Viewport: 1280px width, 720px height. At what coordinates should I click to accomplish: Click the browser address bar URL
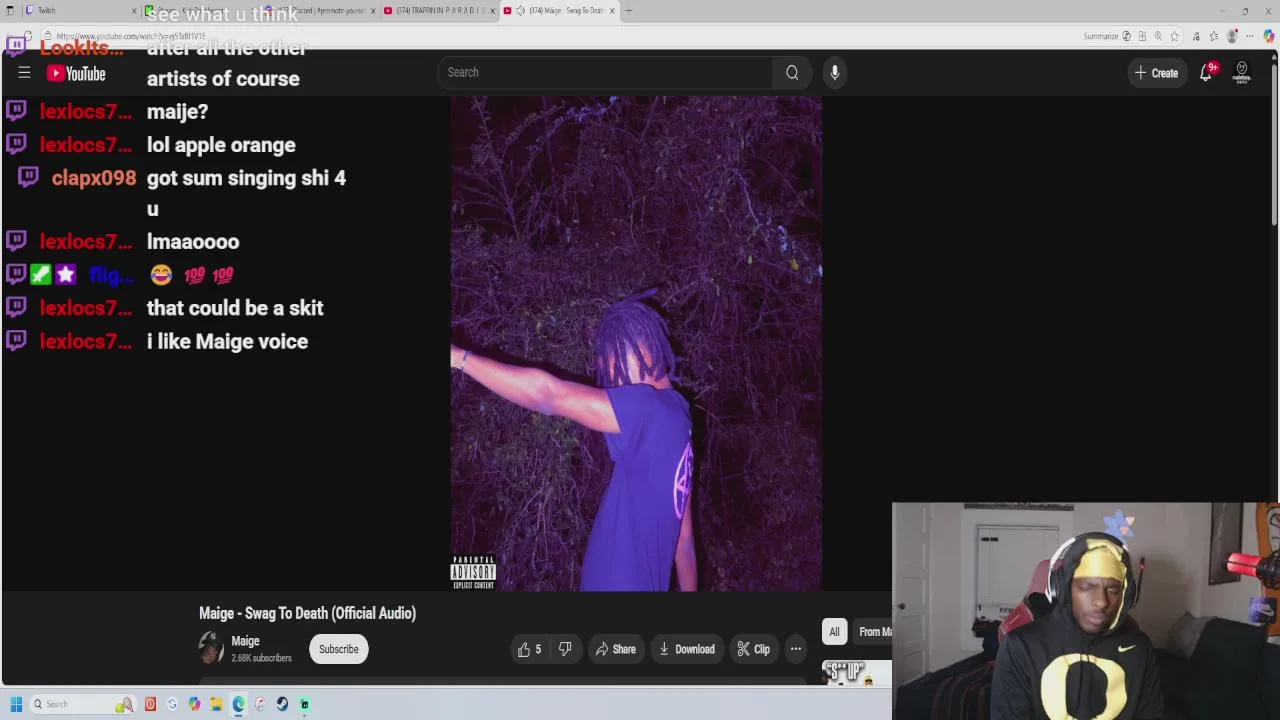(x=130, y=36)
